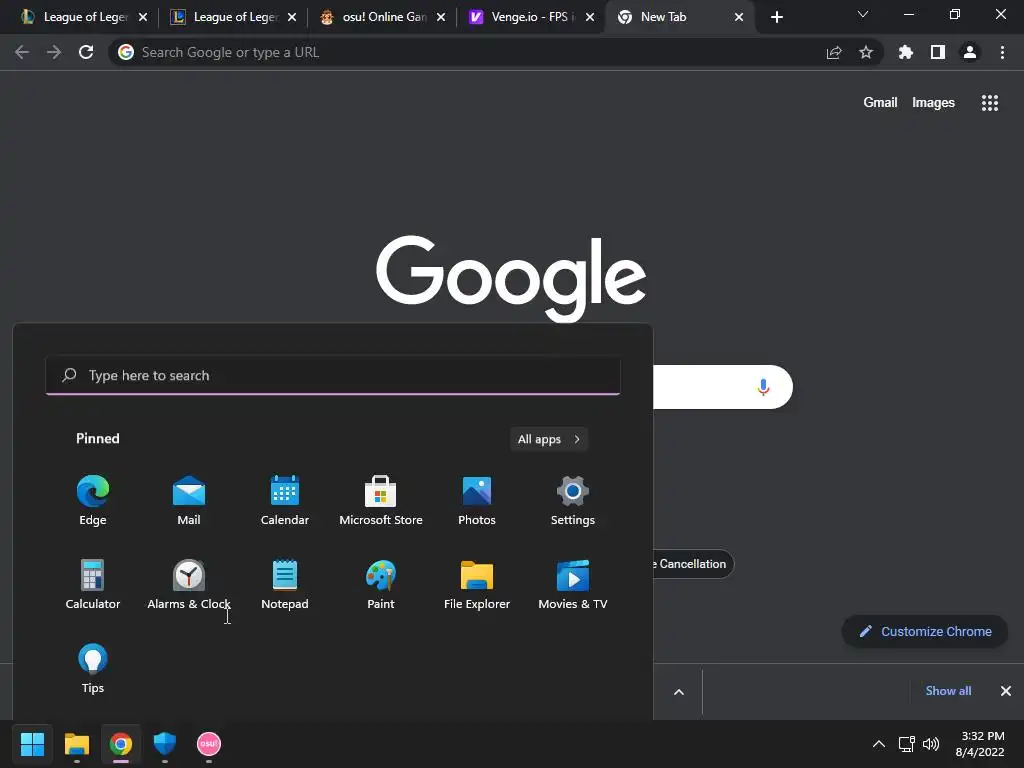The image size is (1024, 768).
Task: Launch the Photos app
Action: tap(477, 500)
